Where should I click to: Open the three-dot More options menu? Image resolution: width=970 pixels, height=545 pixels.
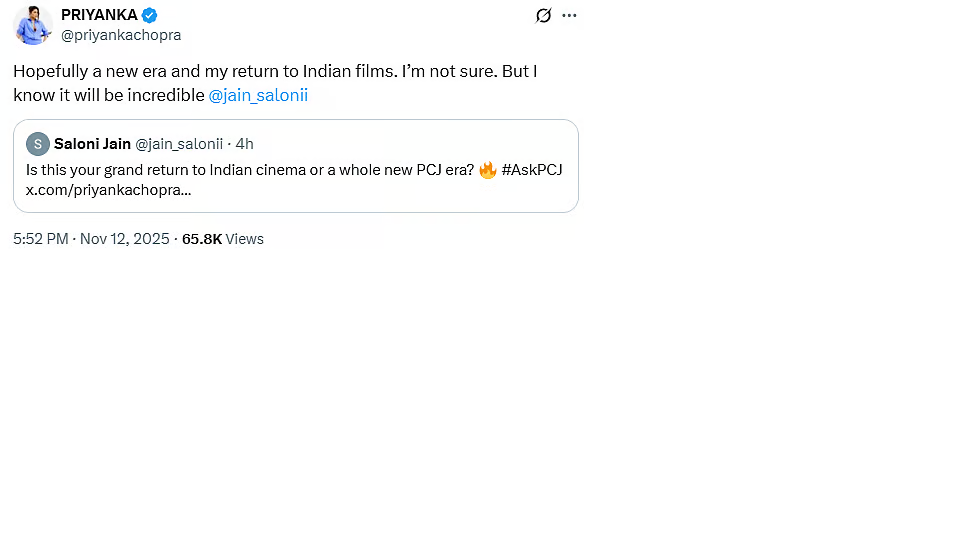coord(569,15)
